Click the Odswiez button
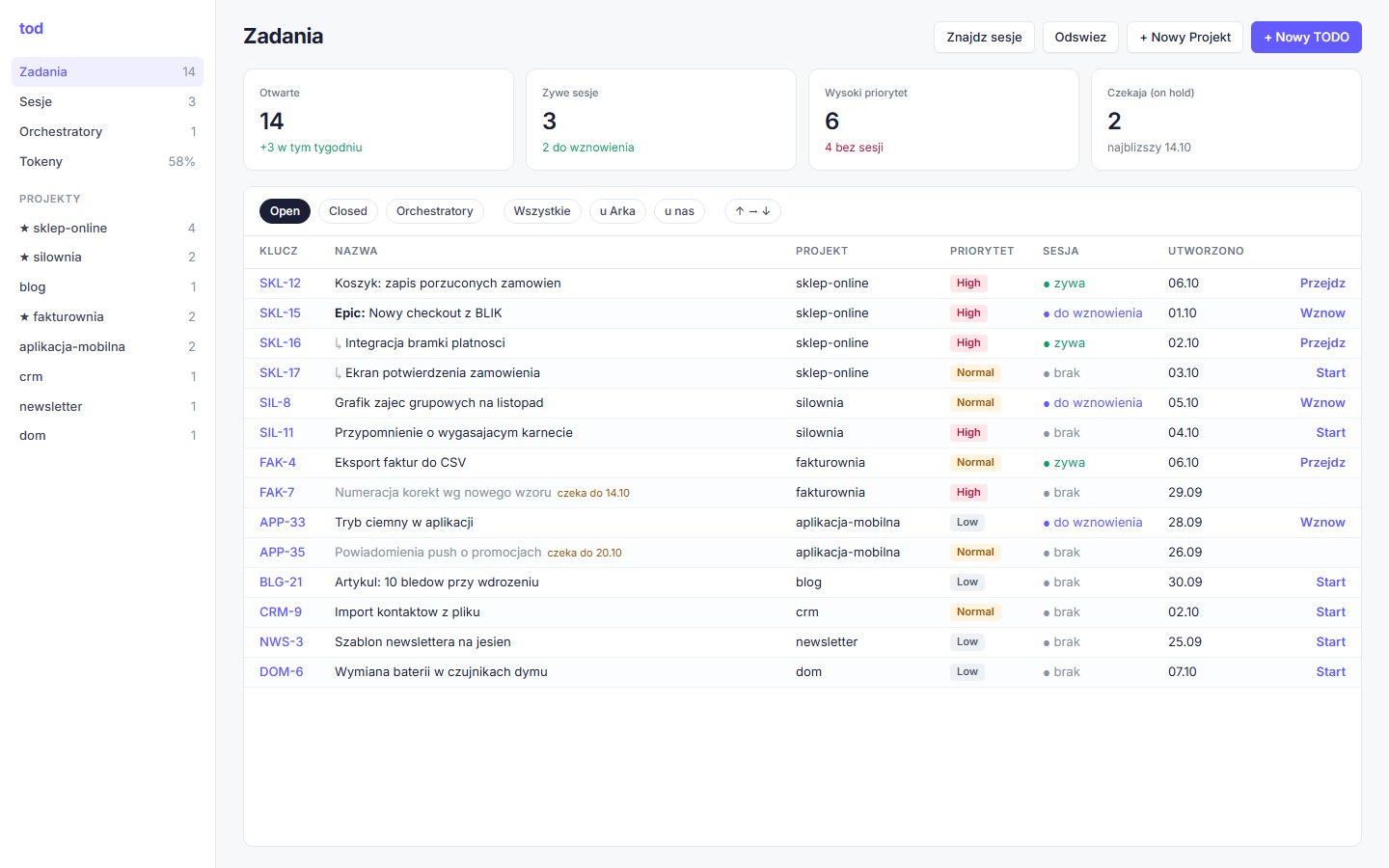 click(x=1080, y=37)
